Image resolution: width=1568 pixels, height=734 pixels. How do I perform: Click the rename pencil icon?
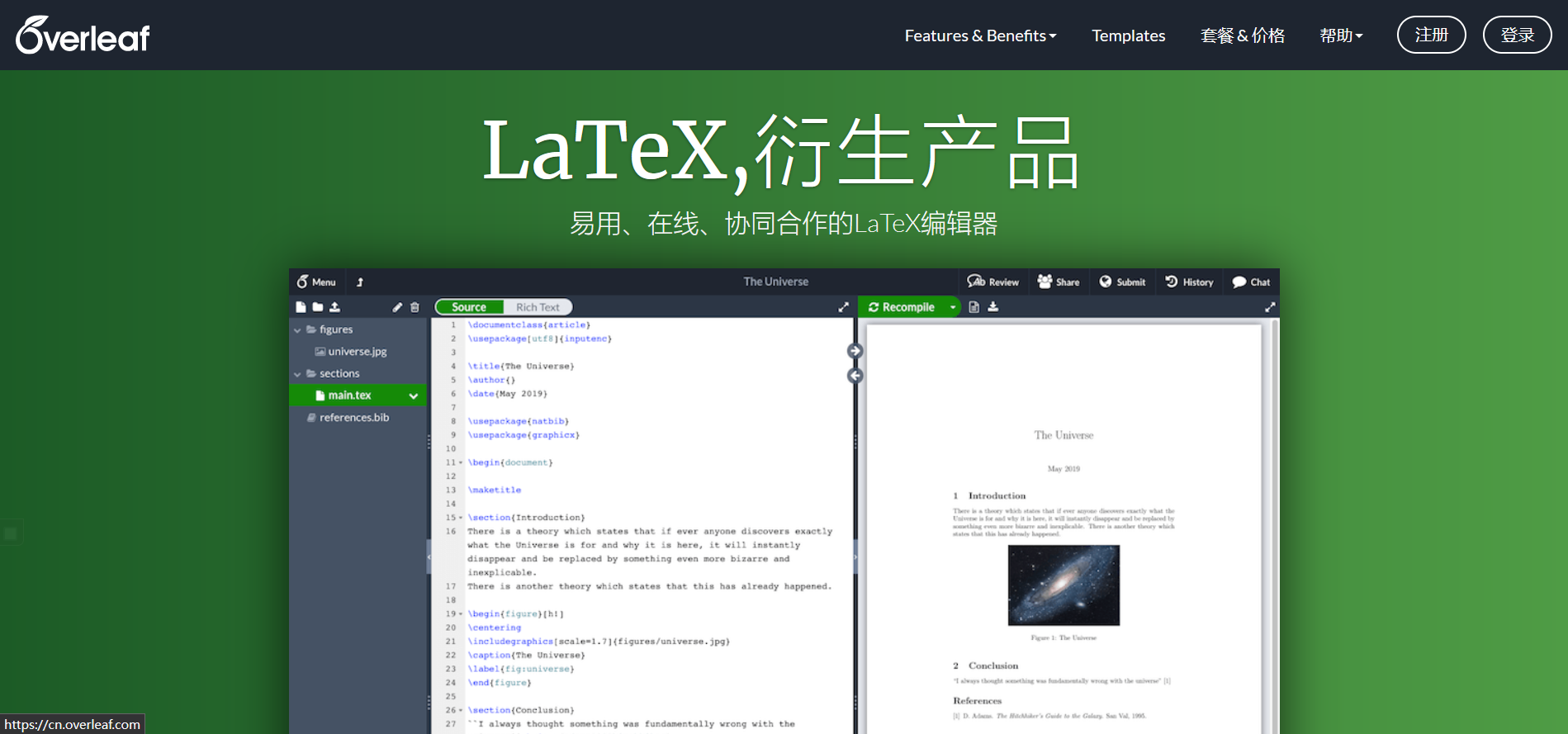tap(397, 307)
